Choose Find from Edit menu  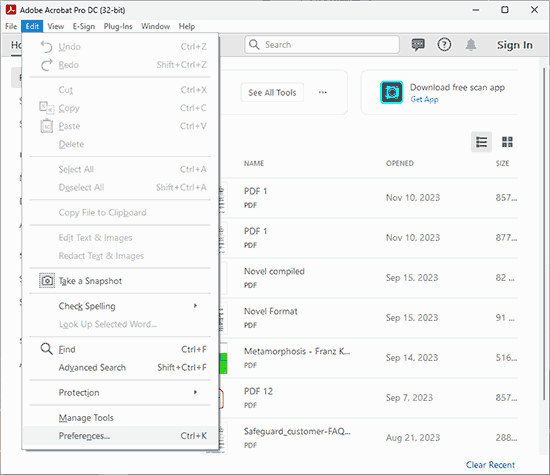click(x=120, y=349)
